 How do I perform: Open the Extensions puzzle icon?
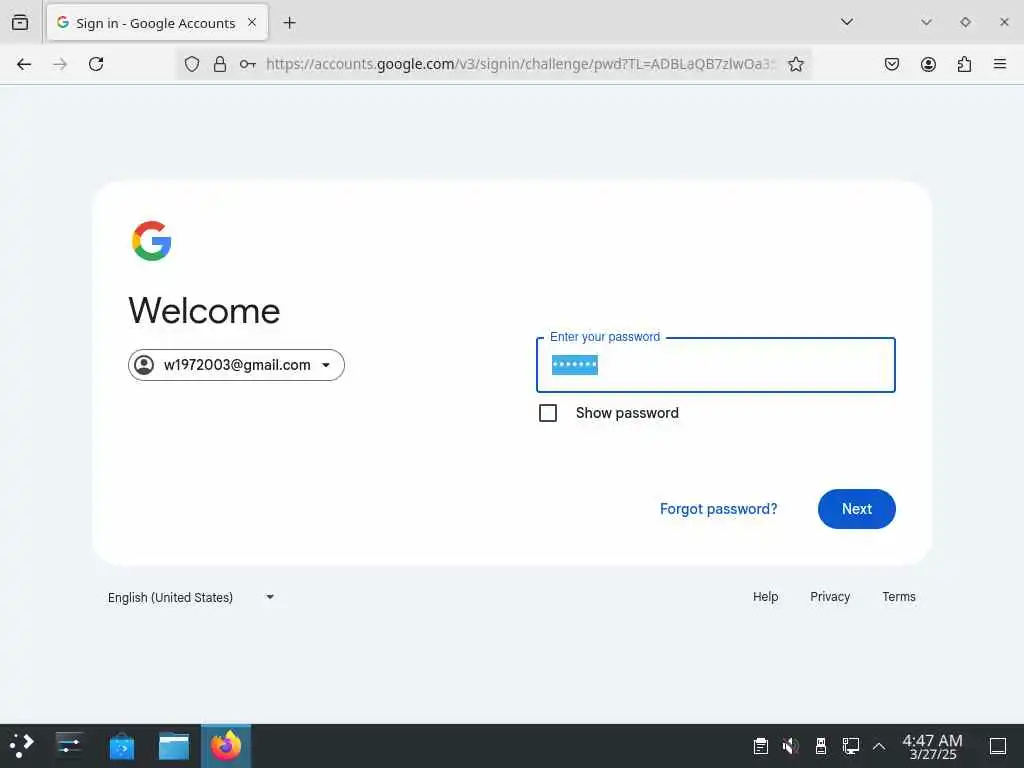pyautogui.click(x=964, y=64)
